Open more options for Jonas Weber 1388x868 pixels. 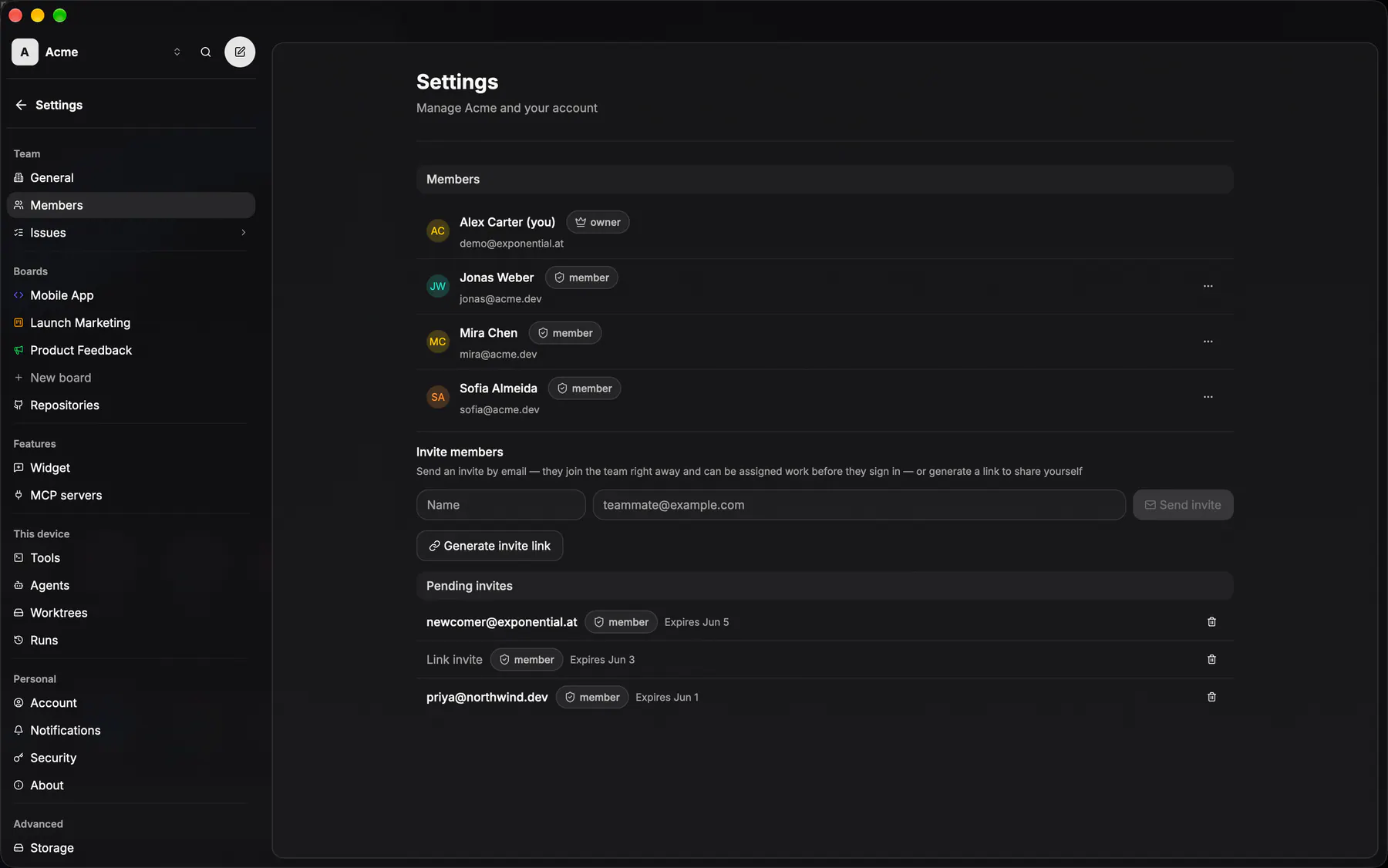tap(1208, 286)
